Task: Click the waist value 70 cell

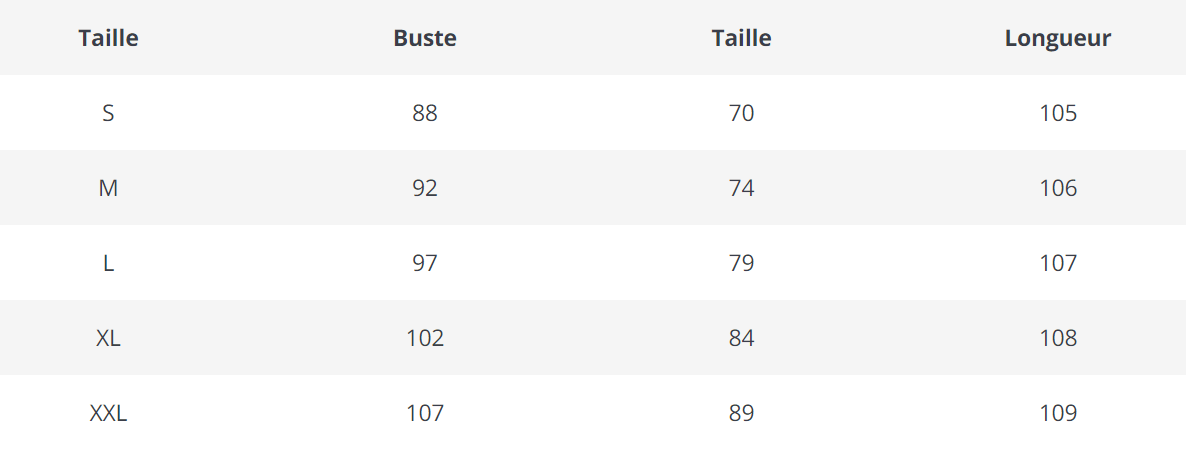Action: point(741,113)
